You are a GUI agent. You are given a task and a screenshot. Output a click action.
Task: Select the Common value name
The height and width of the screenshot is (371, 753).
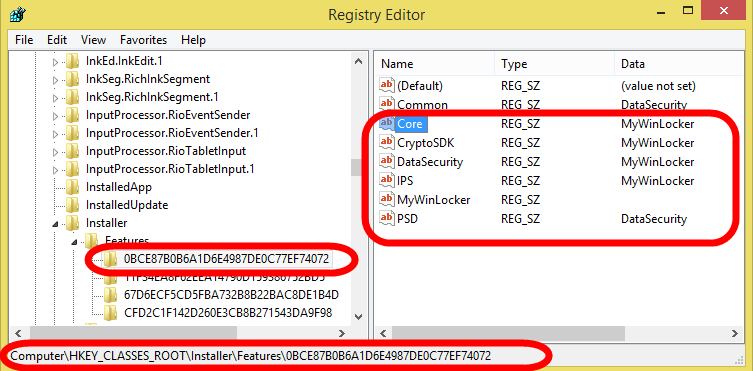point(423,105)
